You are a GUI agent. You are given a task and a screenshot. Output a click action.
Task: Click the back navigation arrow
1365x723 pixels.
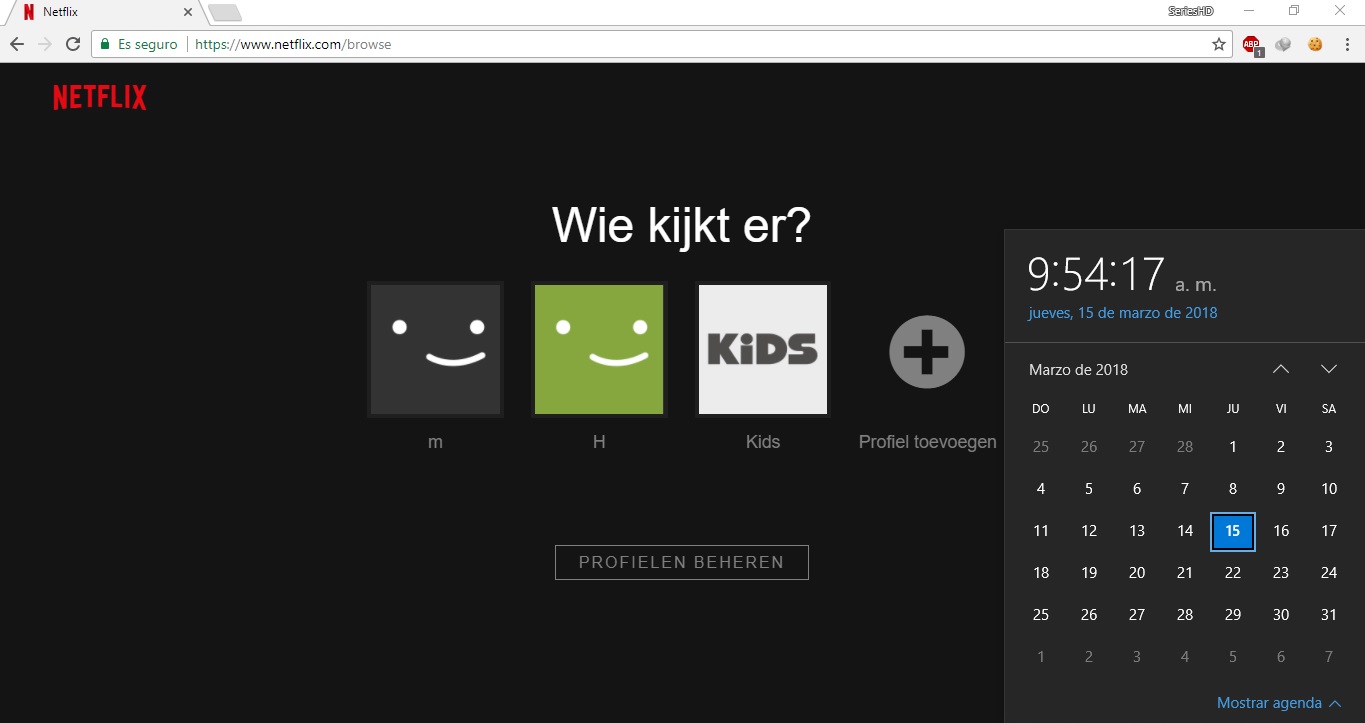click(x=17, y=44)
